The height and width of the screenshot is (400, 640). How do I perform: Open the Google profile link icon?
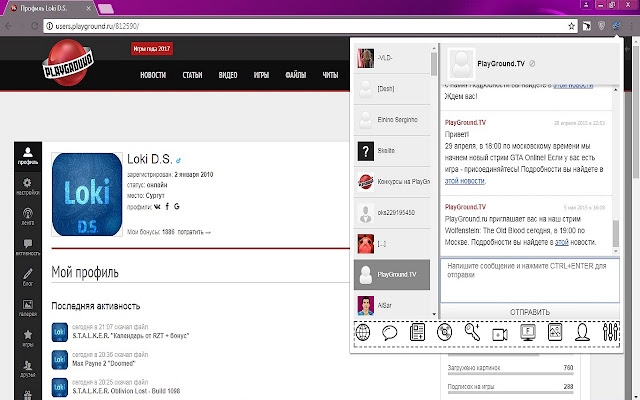click(176, 207)
